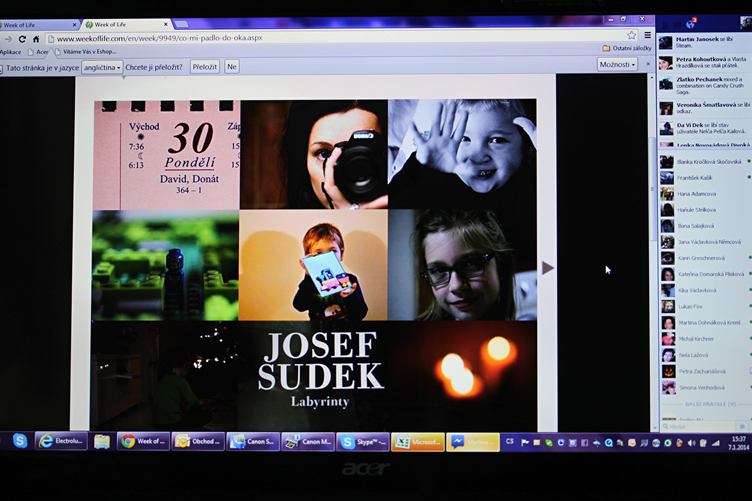Viewport: 752px width, 501px height.
Task: Open the Canon S taskbar window
Action: coord(253,442)
